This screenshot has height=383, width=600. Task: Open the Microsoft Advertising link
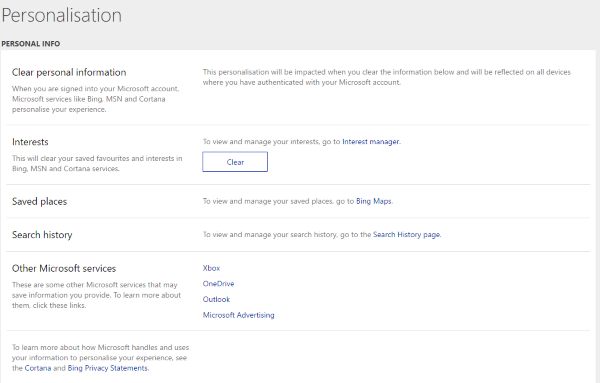pyautogui.click(x=238, y=315)
